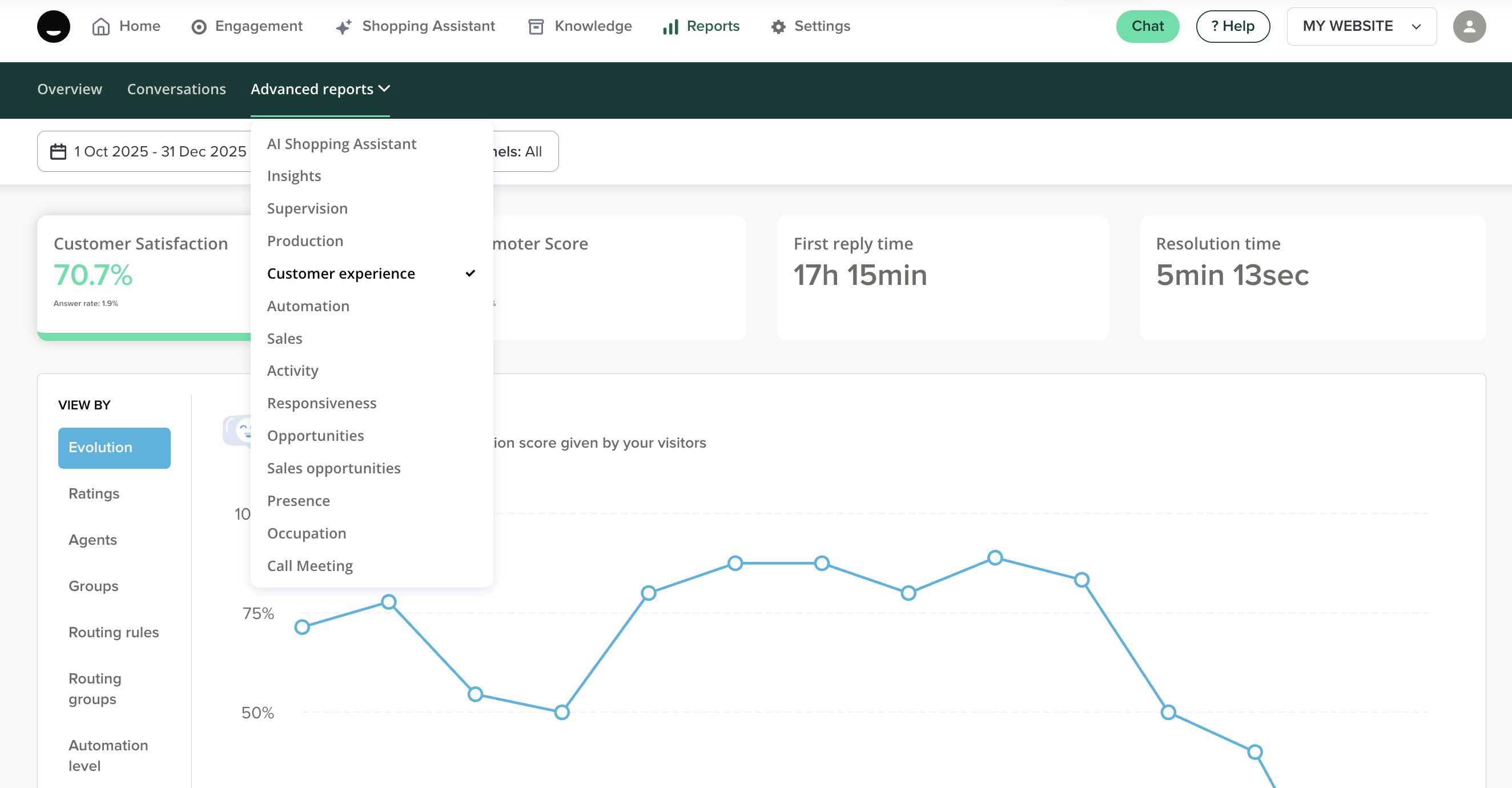Choose Automation from the reports menu
This screenshot has height=788, width=1512.
[308, 306]
